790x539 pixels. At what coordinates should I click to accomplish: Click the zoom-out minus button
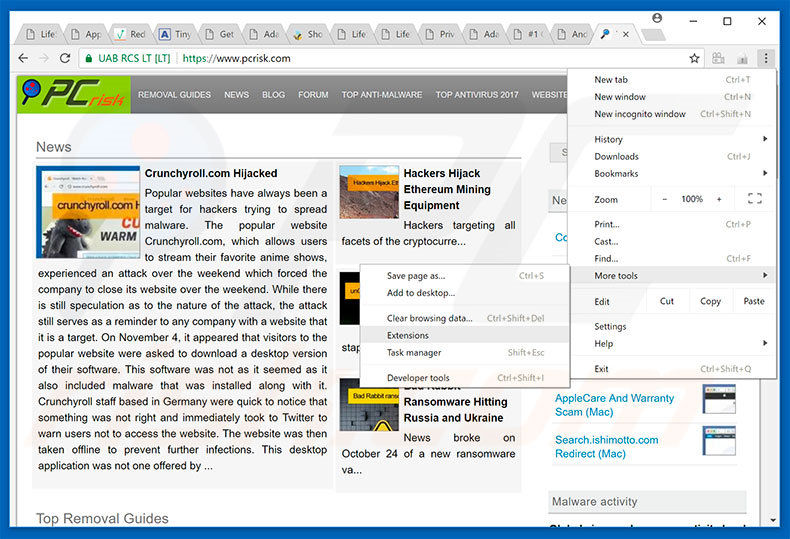click(664, 199)
